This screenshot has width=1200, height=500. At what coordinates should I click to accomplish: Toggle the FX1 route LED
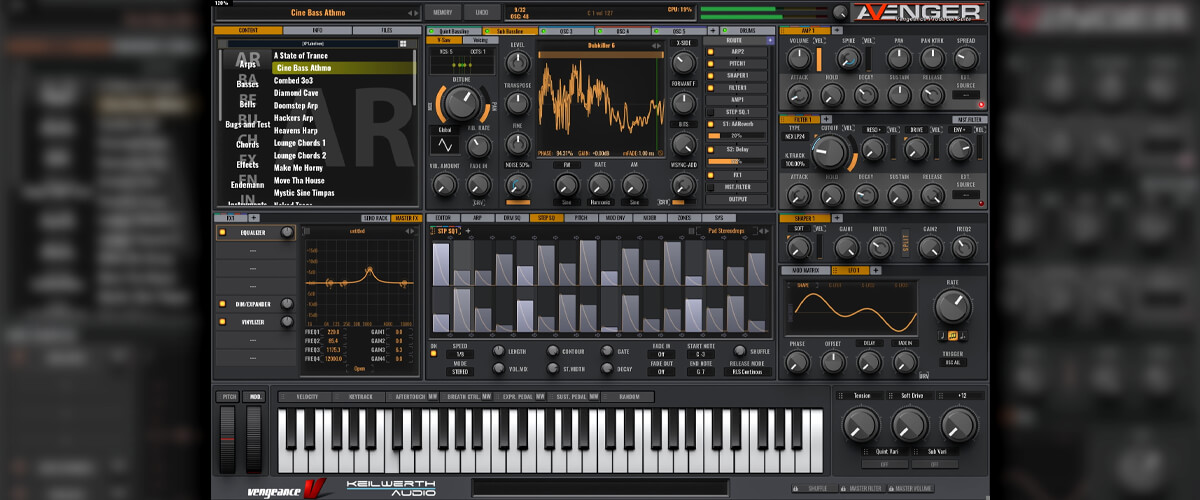pyautogui.click(x=711, y=174)
